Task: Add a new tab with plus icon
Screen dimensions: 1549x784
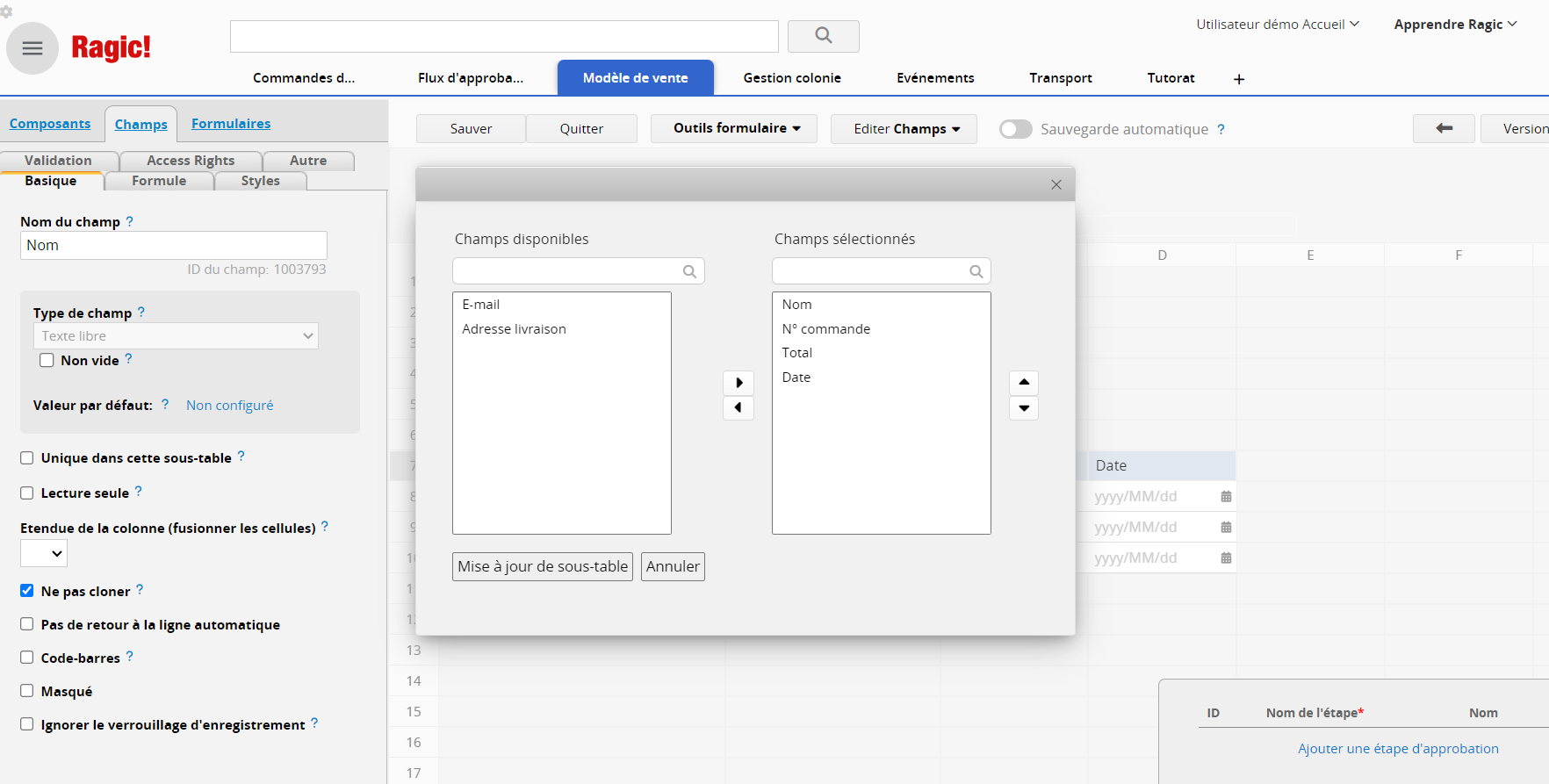Action: coord(1239,79)
